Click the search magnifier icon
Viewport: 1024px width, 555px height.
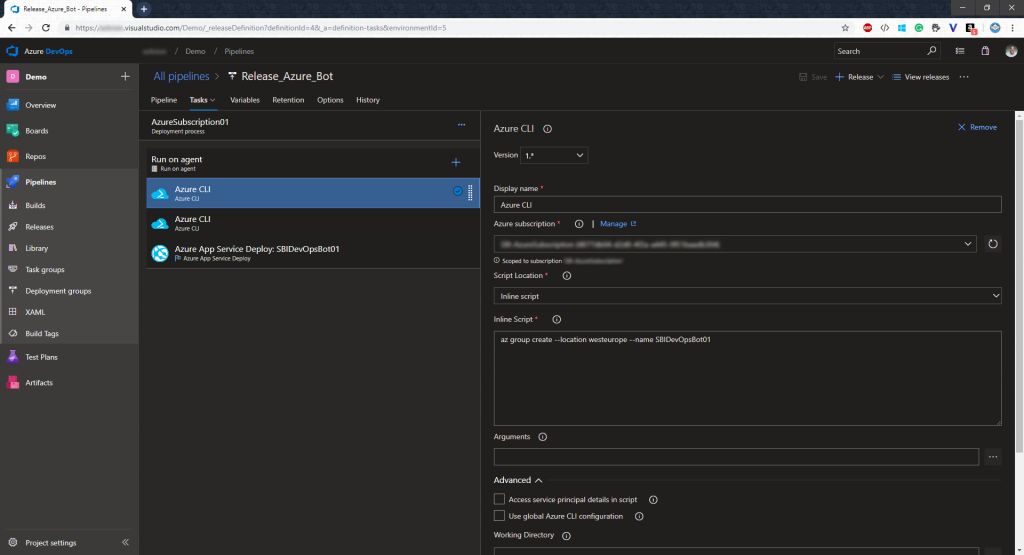(x=932, y=51)
